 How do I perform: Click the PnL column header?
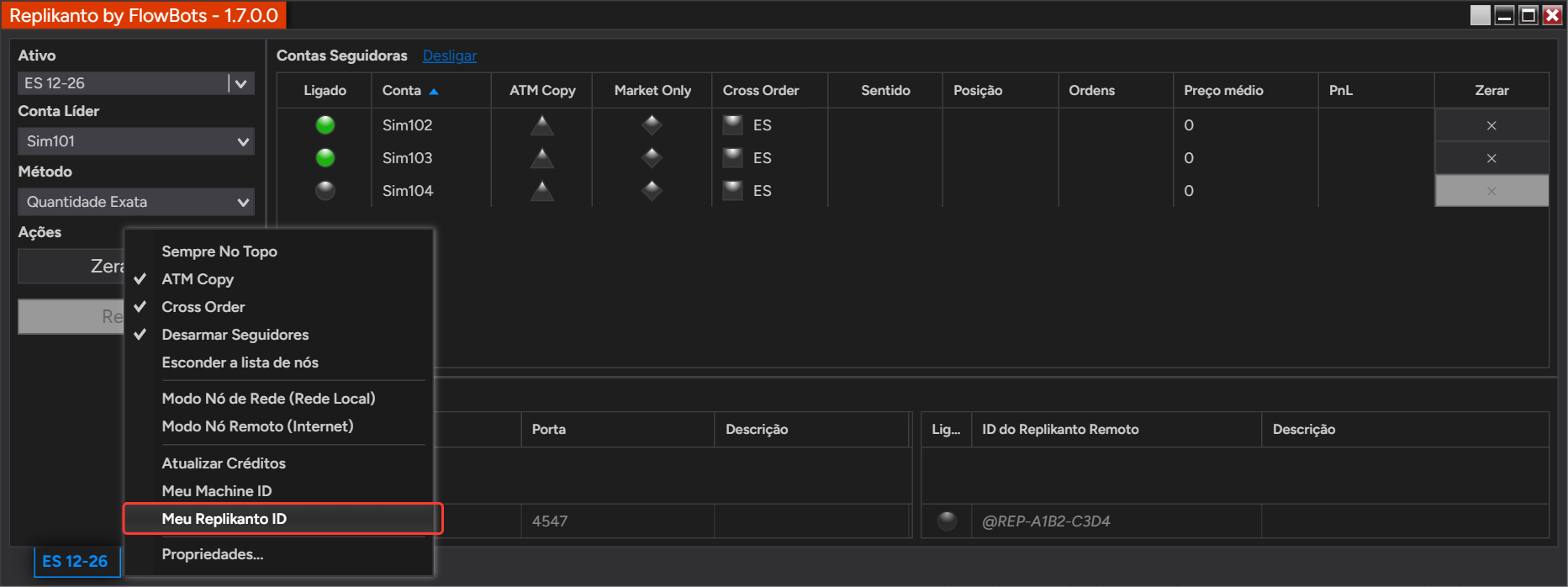1375,90
